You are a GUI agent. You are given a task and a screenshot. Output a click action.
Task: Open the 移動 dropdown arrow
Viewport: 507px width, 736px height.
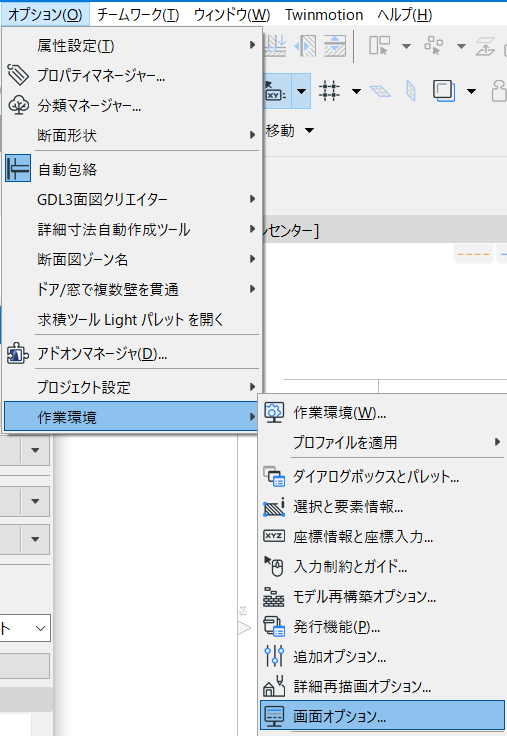pos(309,130)
